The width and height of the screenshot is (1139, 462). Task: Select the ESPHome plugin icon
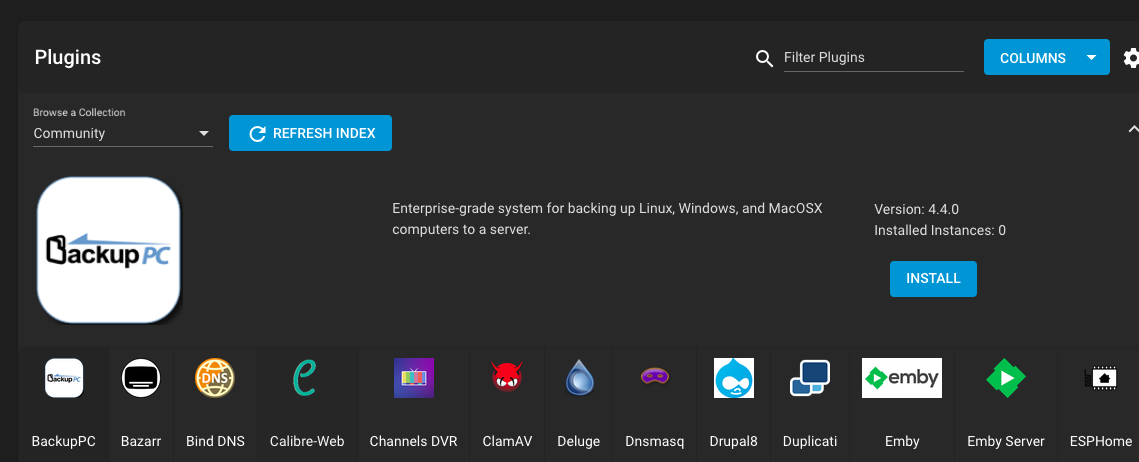tap(1100, 378)
